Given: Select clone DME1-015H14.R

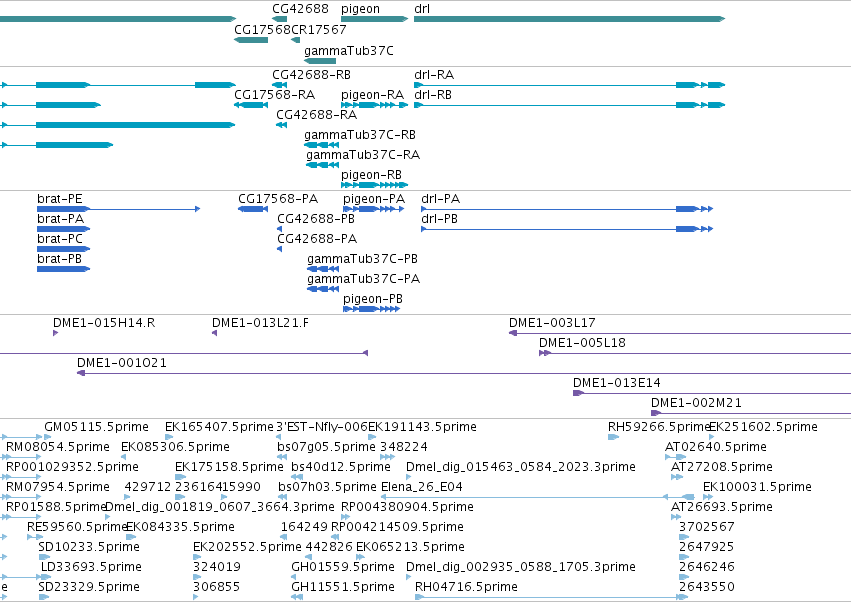Looking at the screenshot, I should coord(104,323).
